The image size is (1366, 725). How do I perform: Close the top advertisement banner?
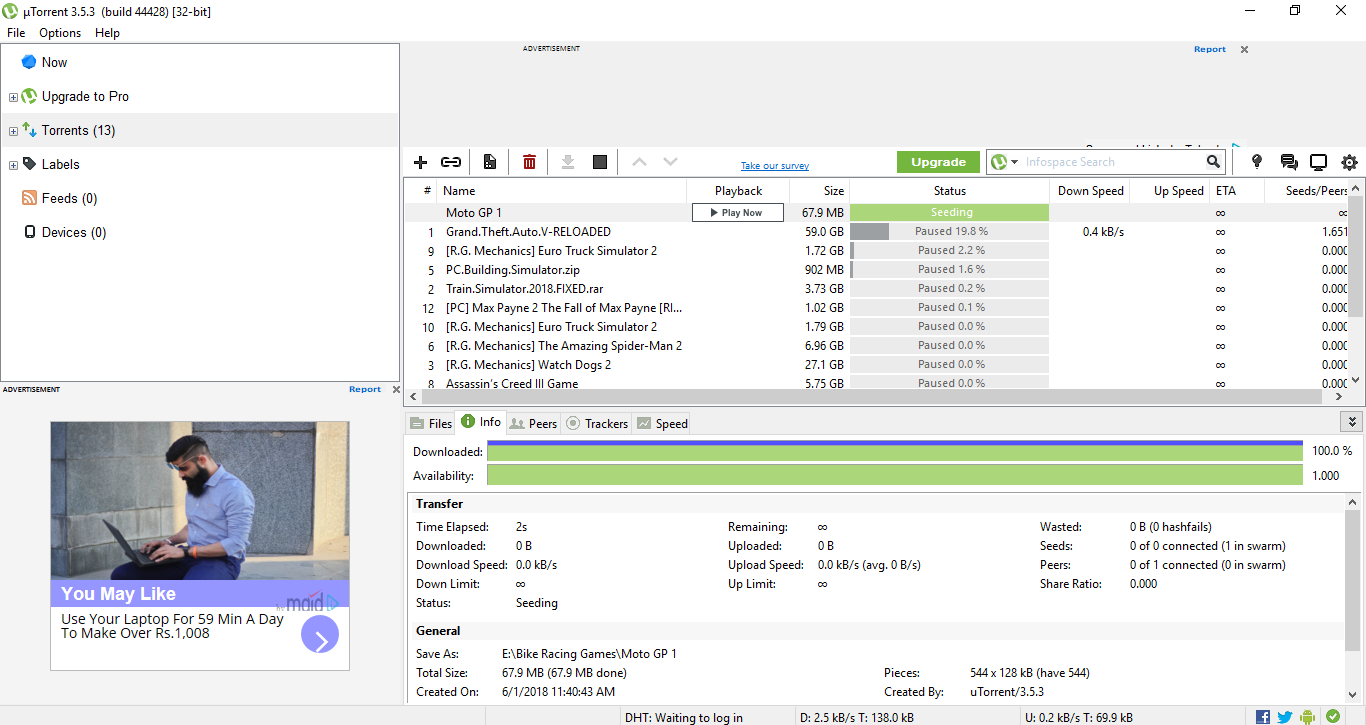point(1244,49)
